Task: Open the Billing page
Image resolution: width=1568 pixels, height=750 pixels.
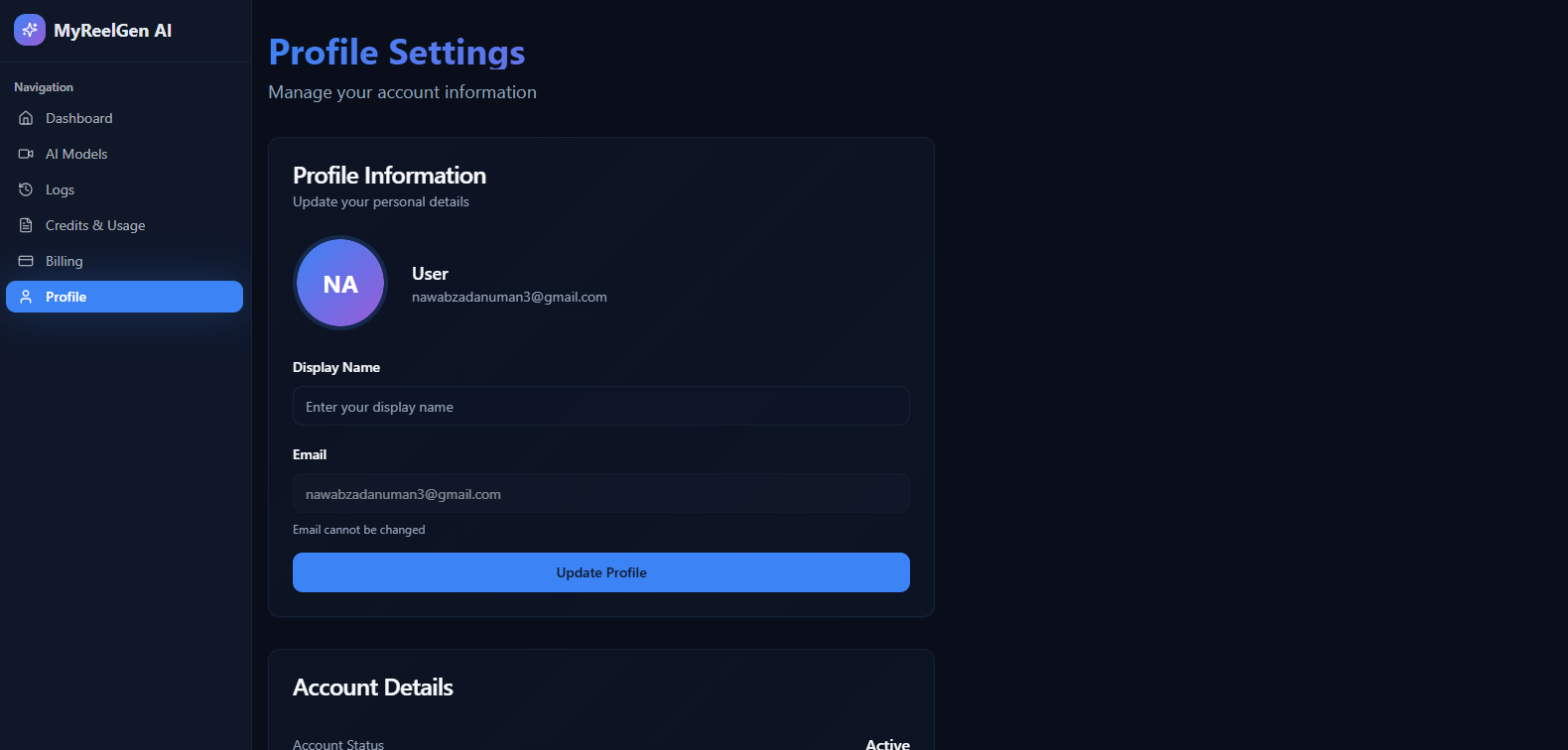Action: 124,261
